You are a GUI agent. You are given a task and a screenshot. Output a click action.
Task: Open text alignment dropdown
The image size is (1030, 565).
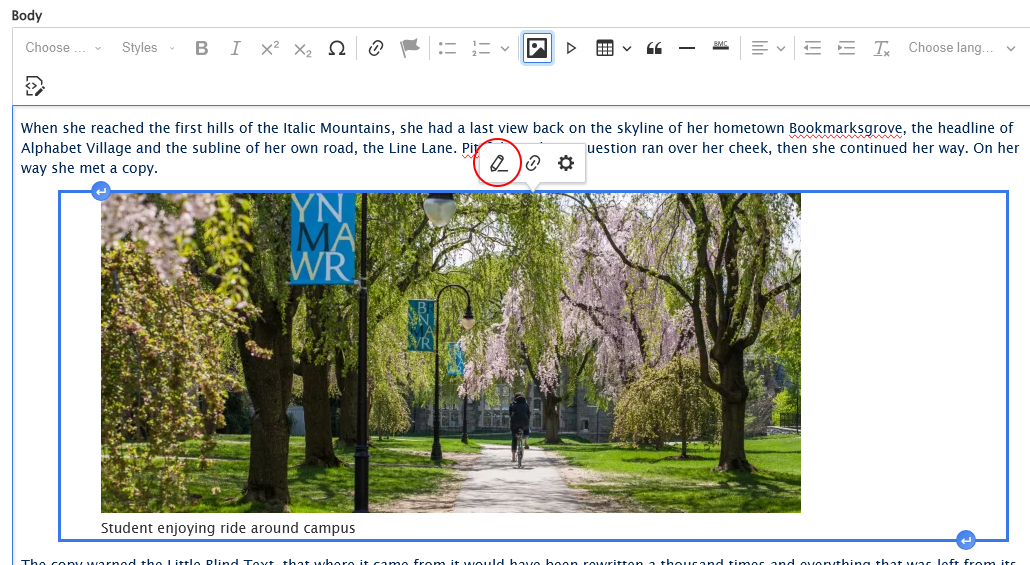[x=768, y=48]
